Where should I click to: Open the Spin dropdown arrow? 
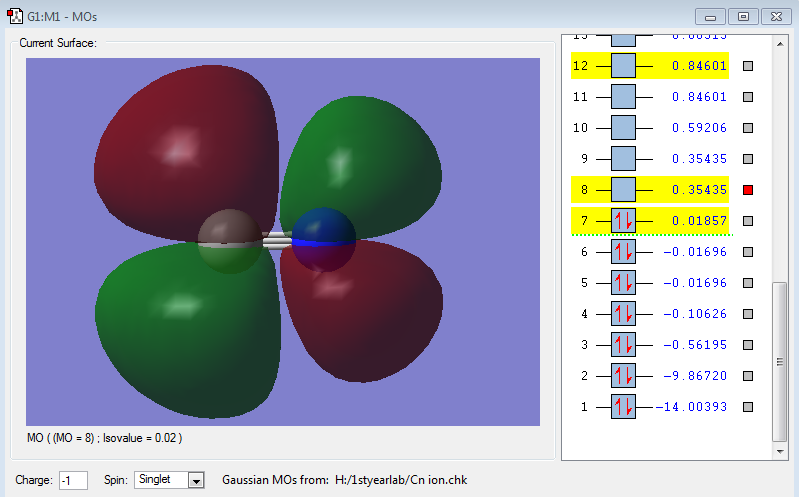pyautogui.click(x=196, y=480)
